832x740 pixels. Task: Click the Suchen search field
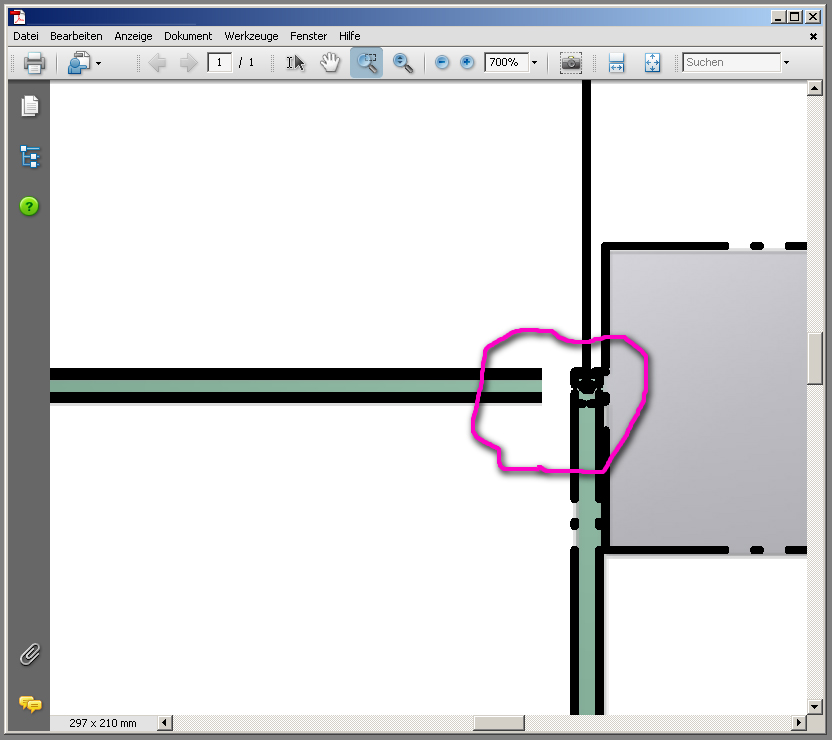pos(732,63)
